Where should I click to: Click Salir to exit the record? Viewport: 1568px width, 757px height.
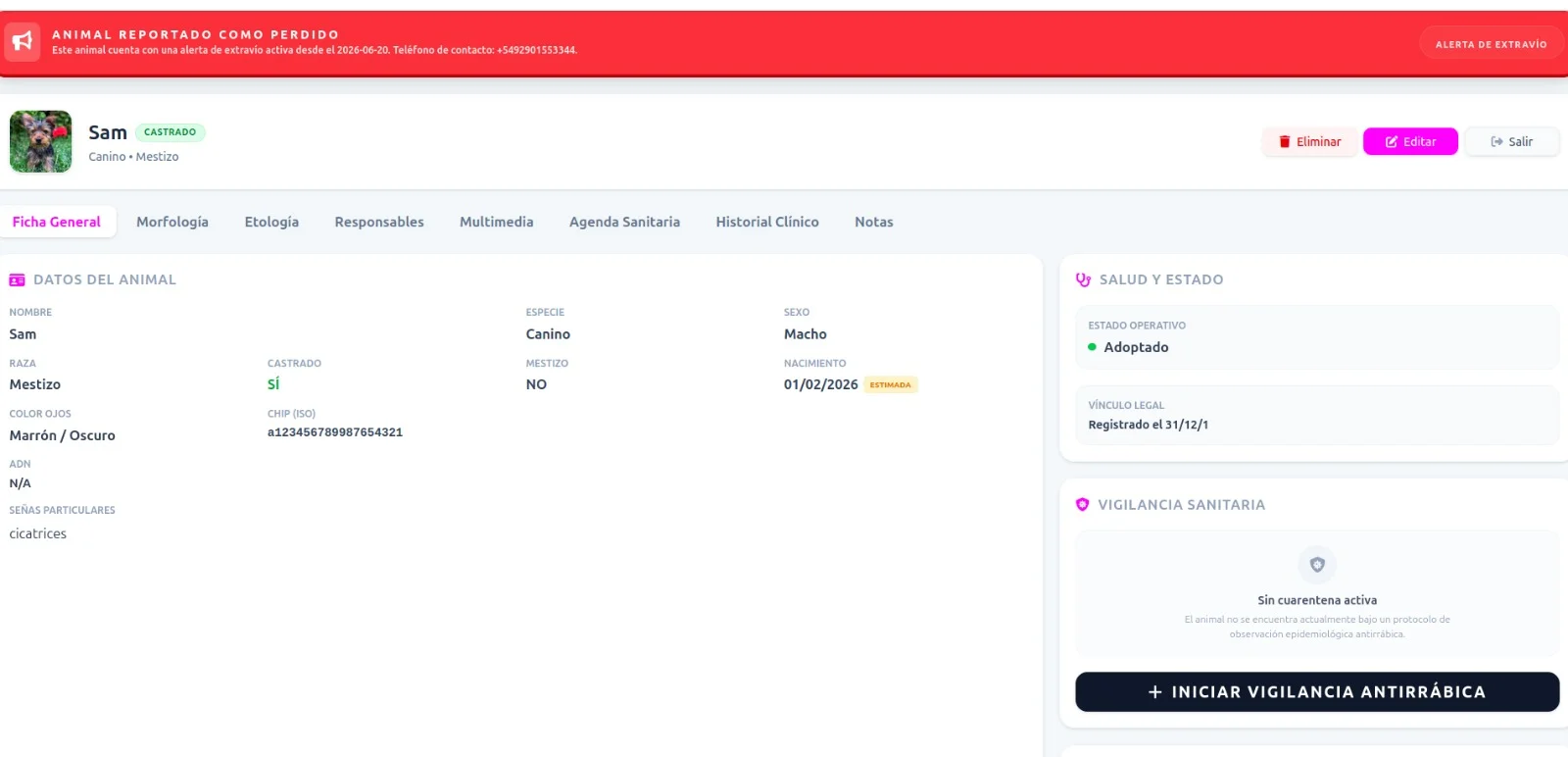tap(1511, 142)
